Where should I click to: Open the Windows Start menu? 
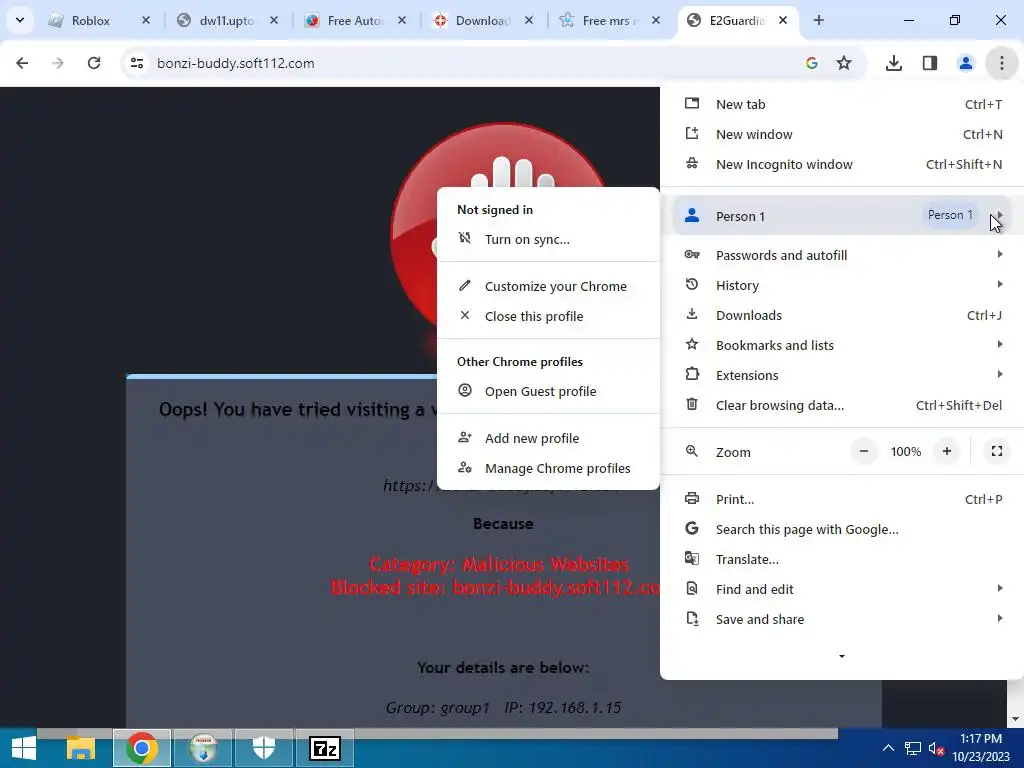pyautogui.click(x=24, y=748)
